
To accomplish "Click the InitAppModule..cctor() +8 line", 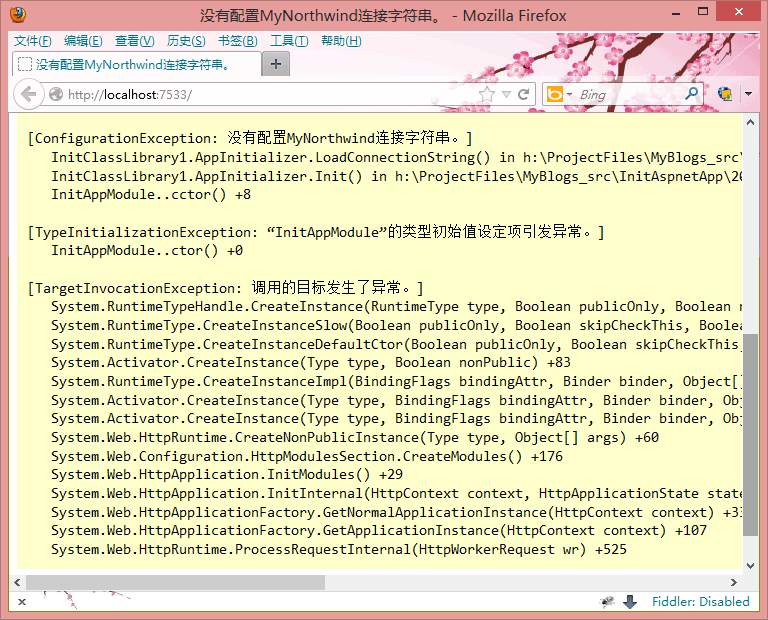I will click(x=151, y=194).
